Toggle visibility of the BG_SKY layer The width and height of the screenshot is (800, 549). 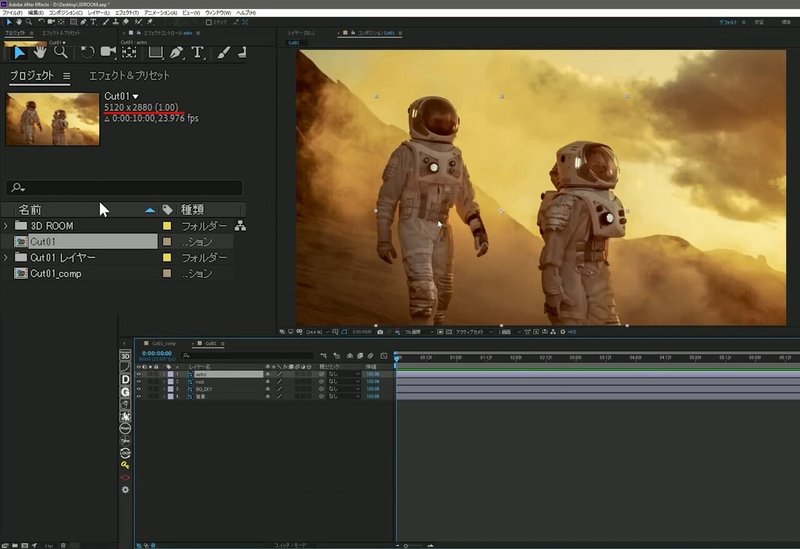(139, 389)
